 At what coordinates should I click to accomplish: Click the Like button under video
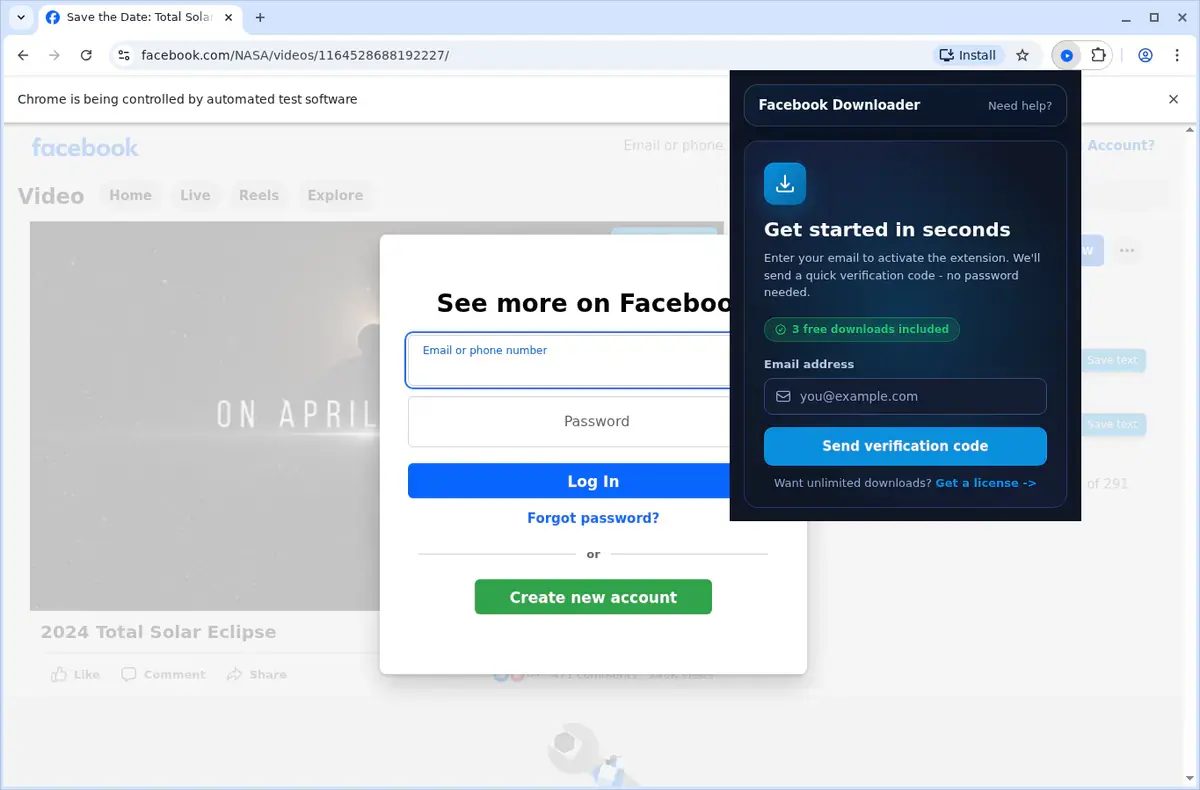pos(76,675)
